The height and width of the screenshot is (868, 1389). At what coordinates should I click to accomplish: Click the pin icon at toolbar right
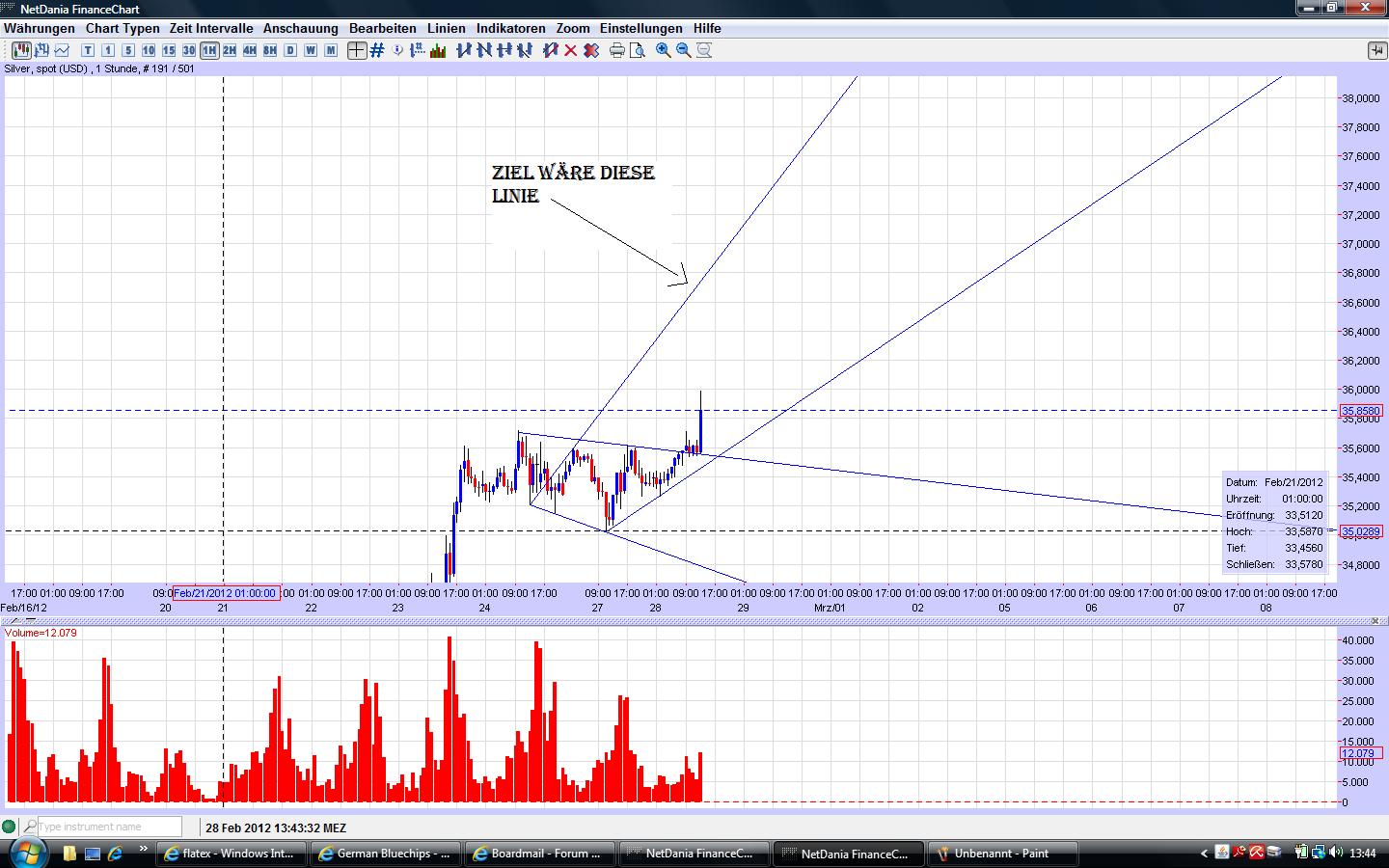tap(1376, 50)
